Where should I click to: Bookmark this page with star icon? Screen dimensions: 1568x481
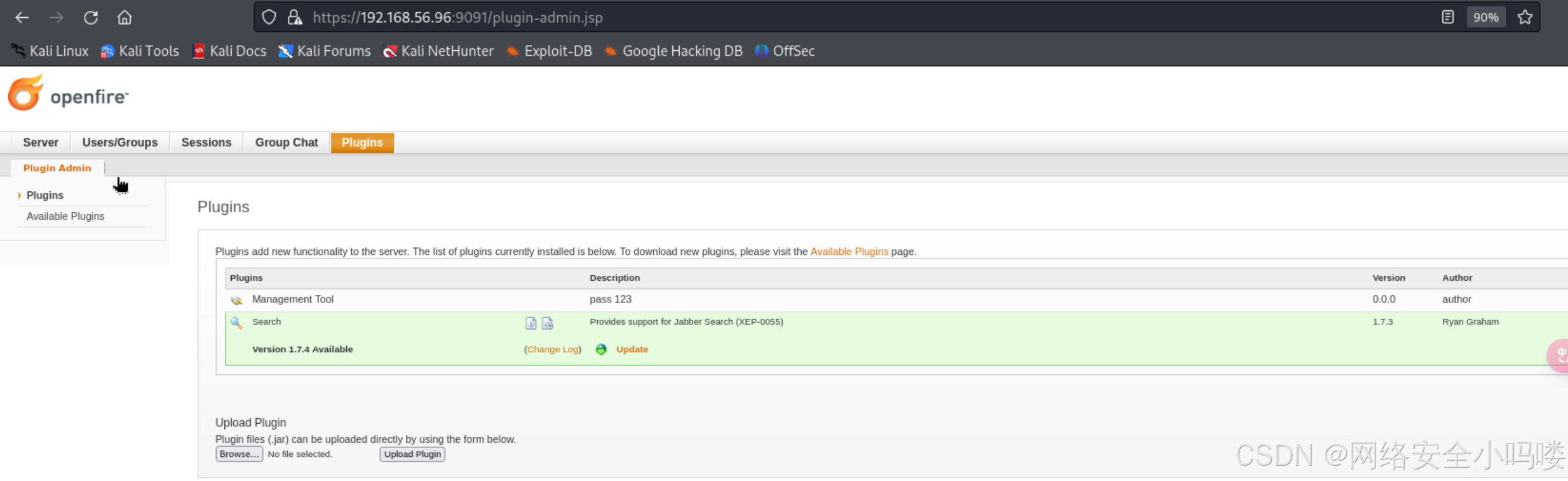click(1525, 17)
